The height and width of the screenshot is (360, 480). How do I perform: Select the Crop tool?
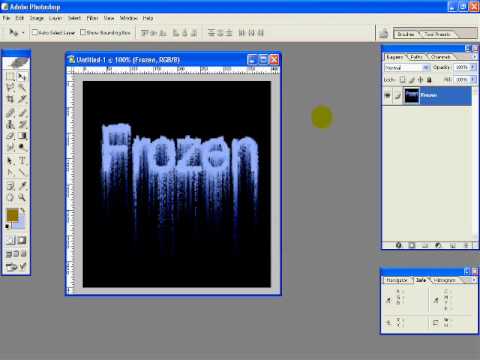(10, 99)
